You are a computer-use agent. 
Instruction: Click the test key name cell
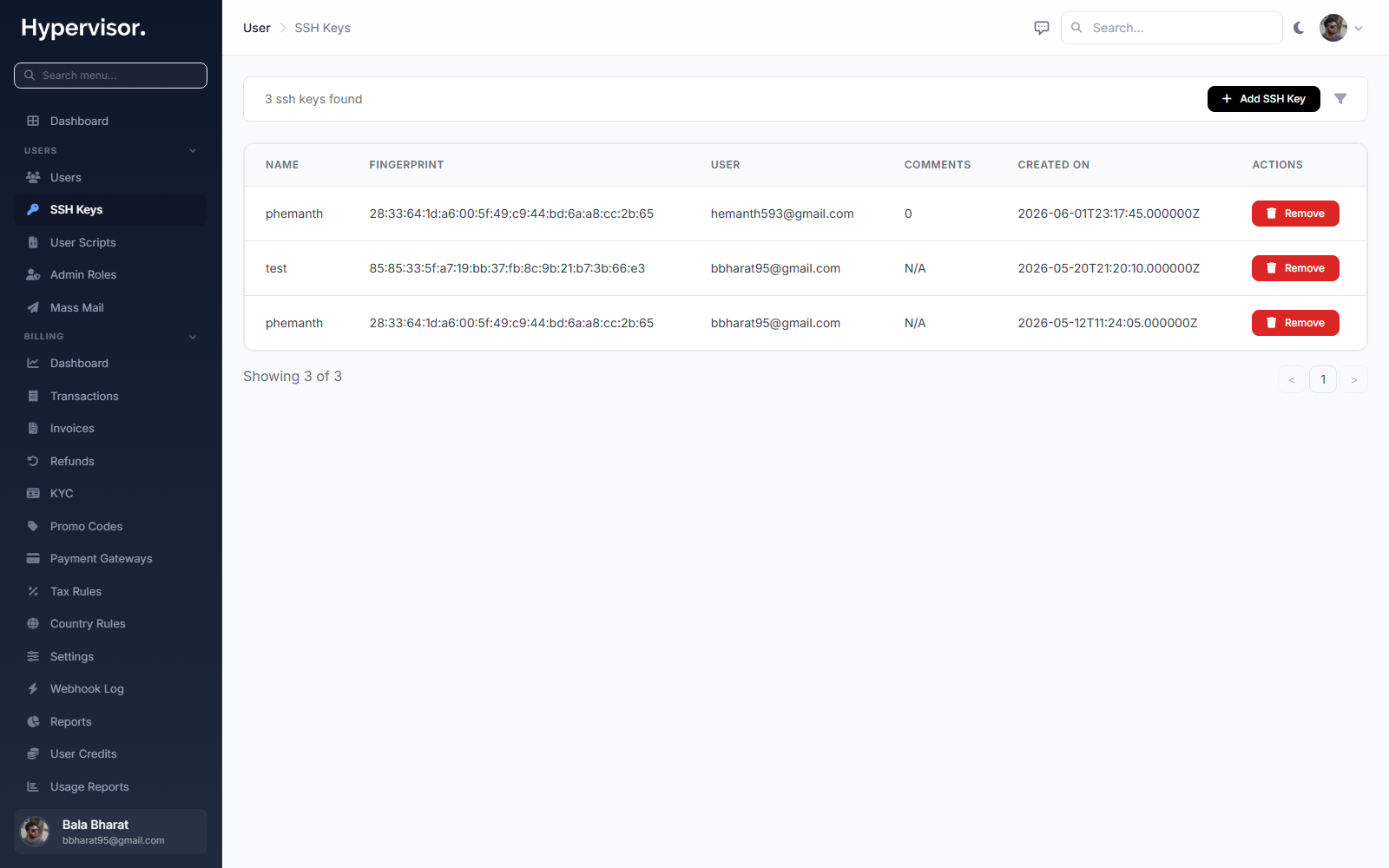coord(276,268)
